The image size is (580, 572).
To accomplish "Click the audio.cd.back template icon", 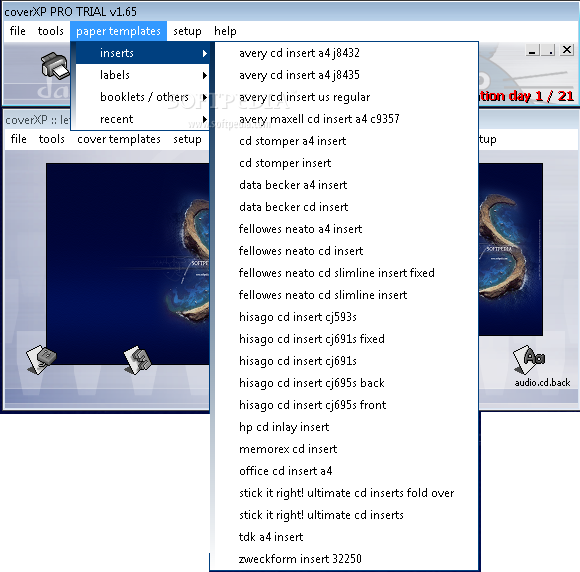I will (530, 360).
